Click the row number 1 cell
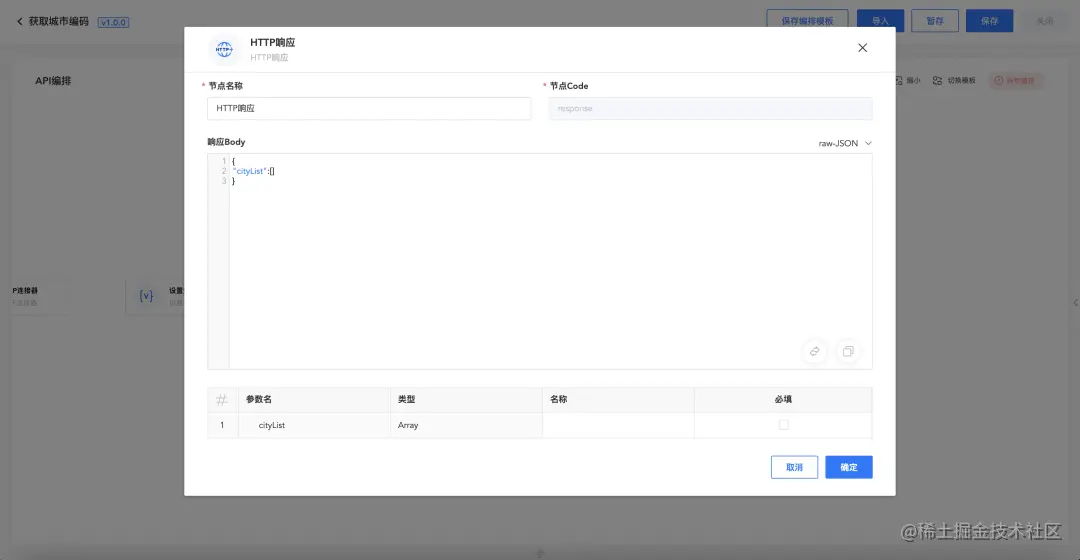 click(x=222, y=425)
